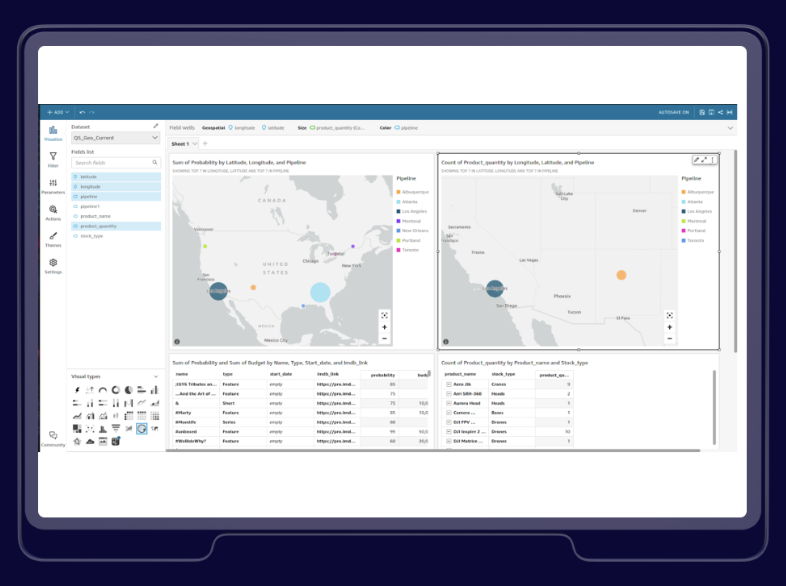Collapse the DJI Inspire 2 row
Screen dimensions: 786x586
pyautogui.click(x=449, y=432)
